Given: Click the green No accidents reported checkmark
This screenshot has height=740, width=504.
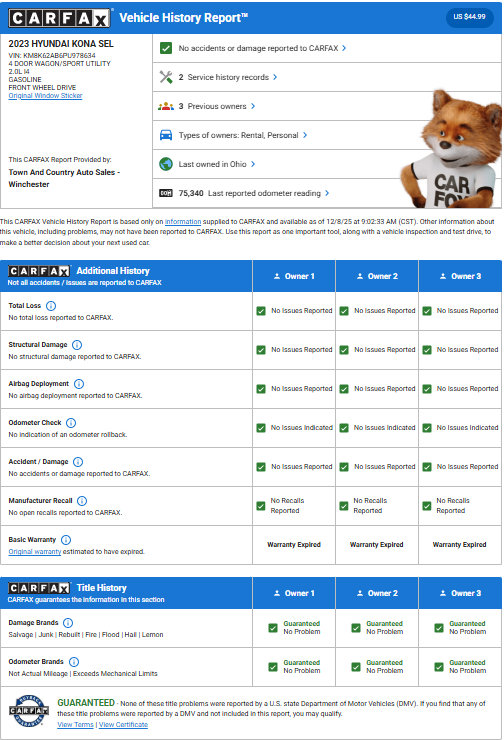Looking at the screenshot, I should pyautogui.click(x=166, y=48).
